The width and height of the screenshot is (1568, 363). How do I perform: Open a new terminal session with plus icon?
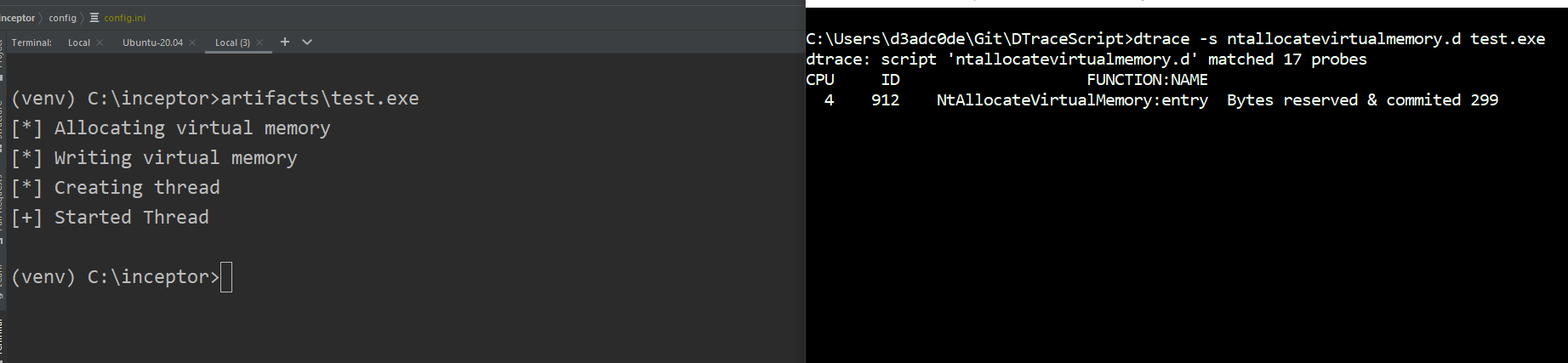tap(285, 42)
